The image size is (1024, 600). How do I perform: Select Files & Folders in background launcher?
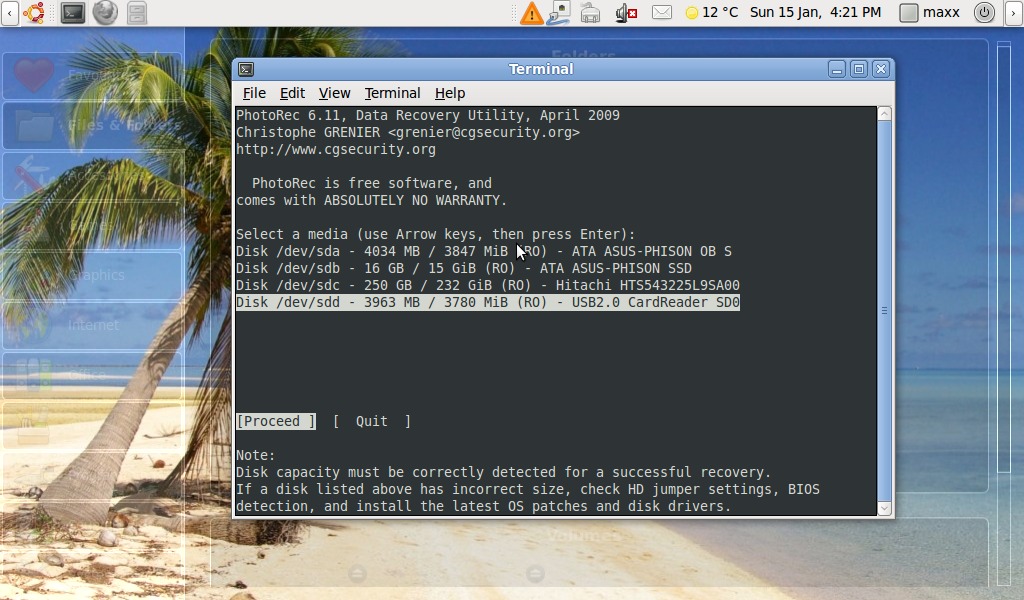point(92,125)
